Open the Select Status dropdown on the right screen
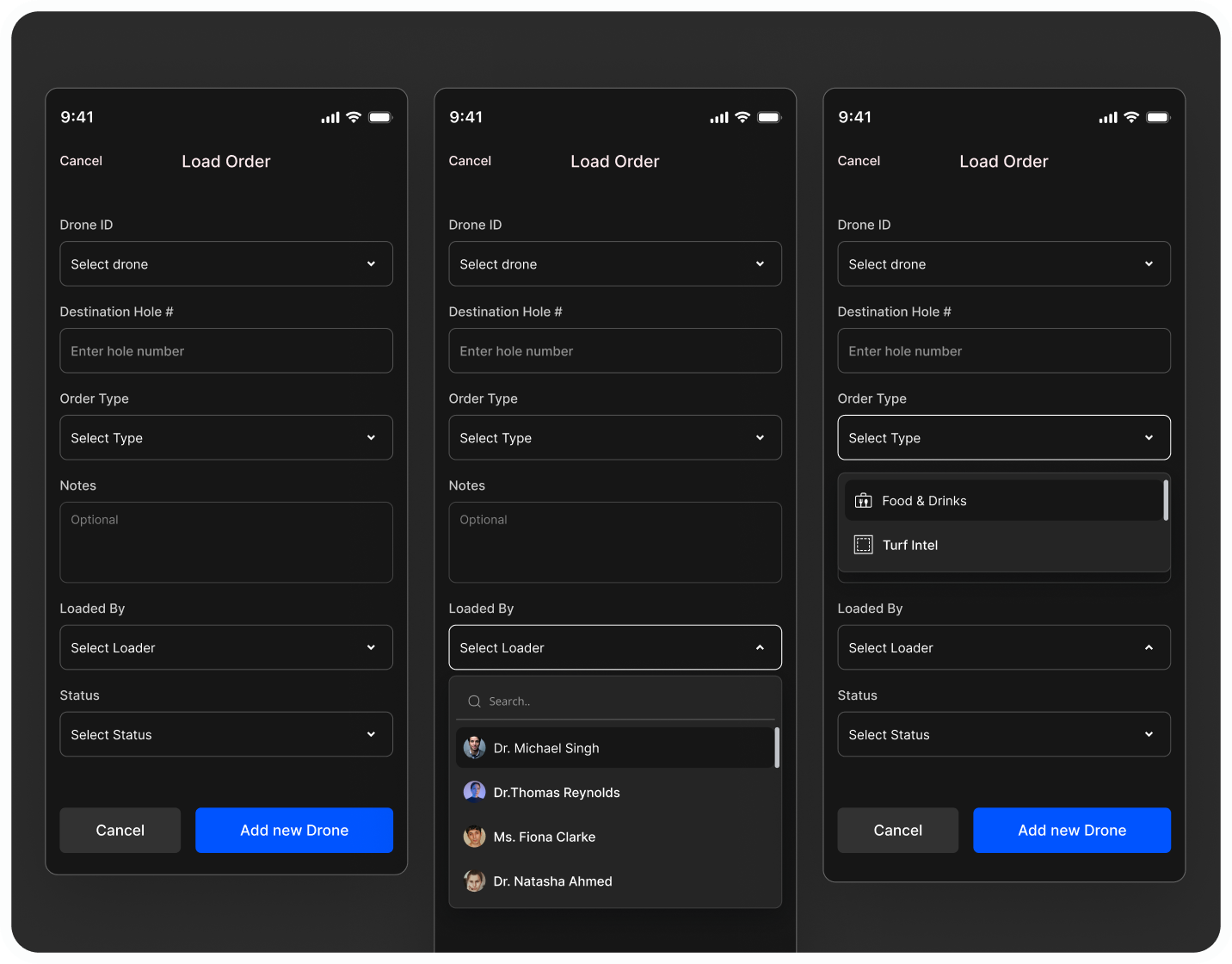1232x964 pixels. pyautogui.click(x=1004, y=734)
